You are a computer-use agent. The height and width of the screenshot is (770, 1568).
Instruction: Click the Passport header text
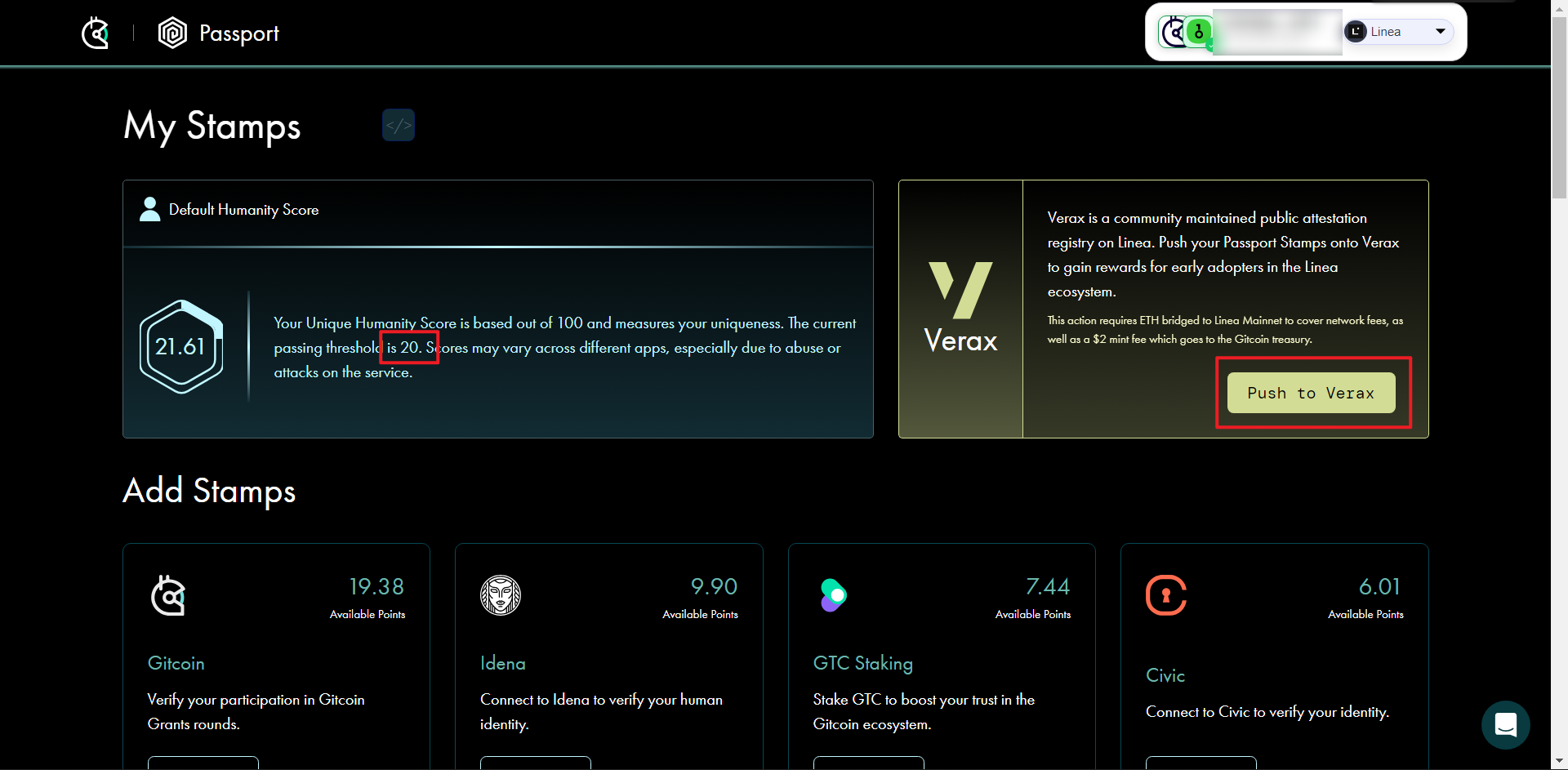pyautogui.click(x=239, y=33)
